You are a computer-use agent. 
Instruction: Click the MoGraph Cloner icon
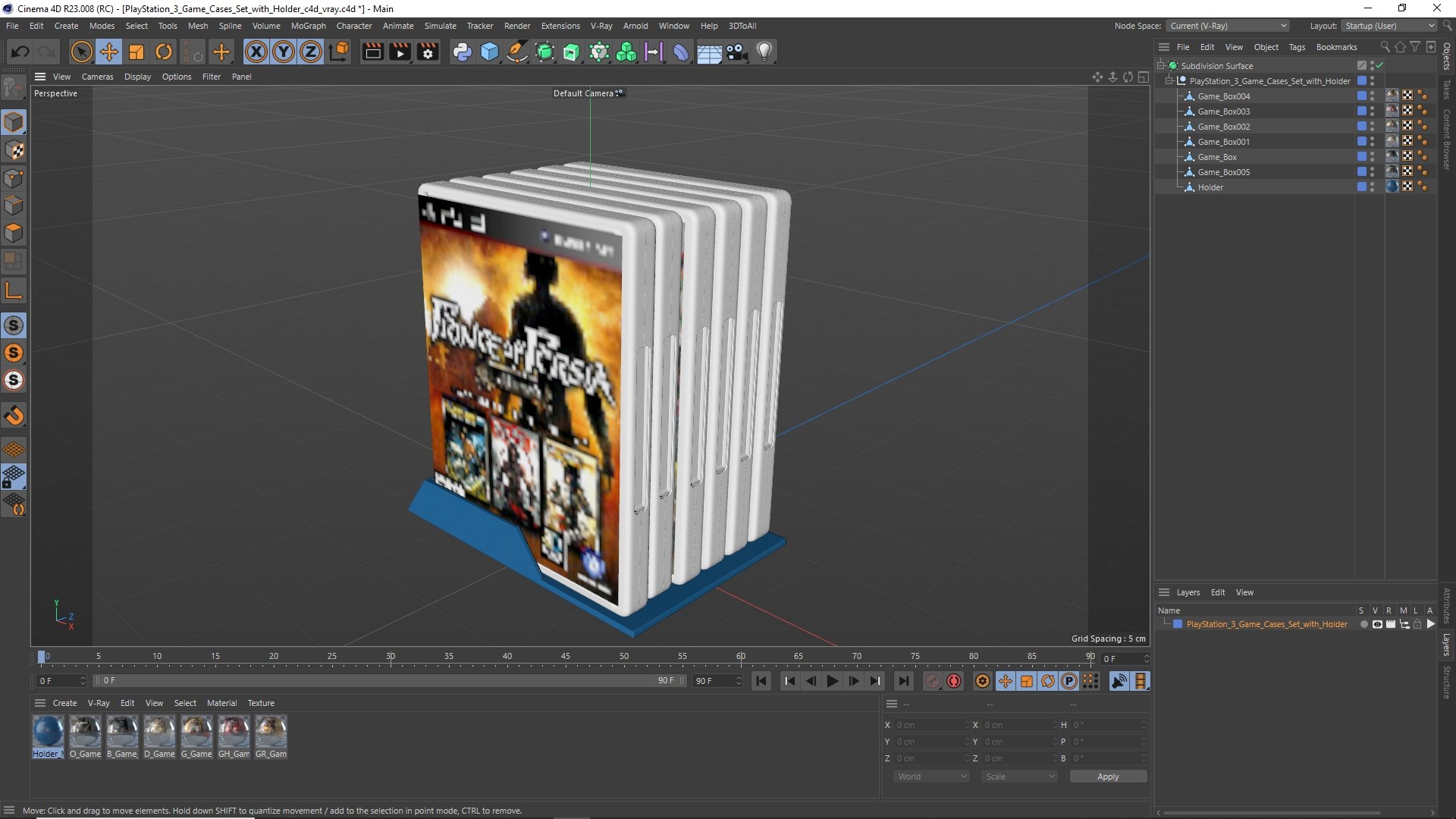[626, 52]
